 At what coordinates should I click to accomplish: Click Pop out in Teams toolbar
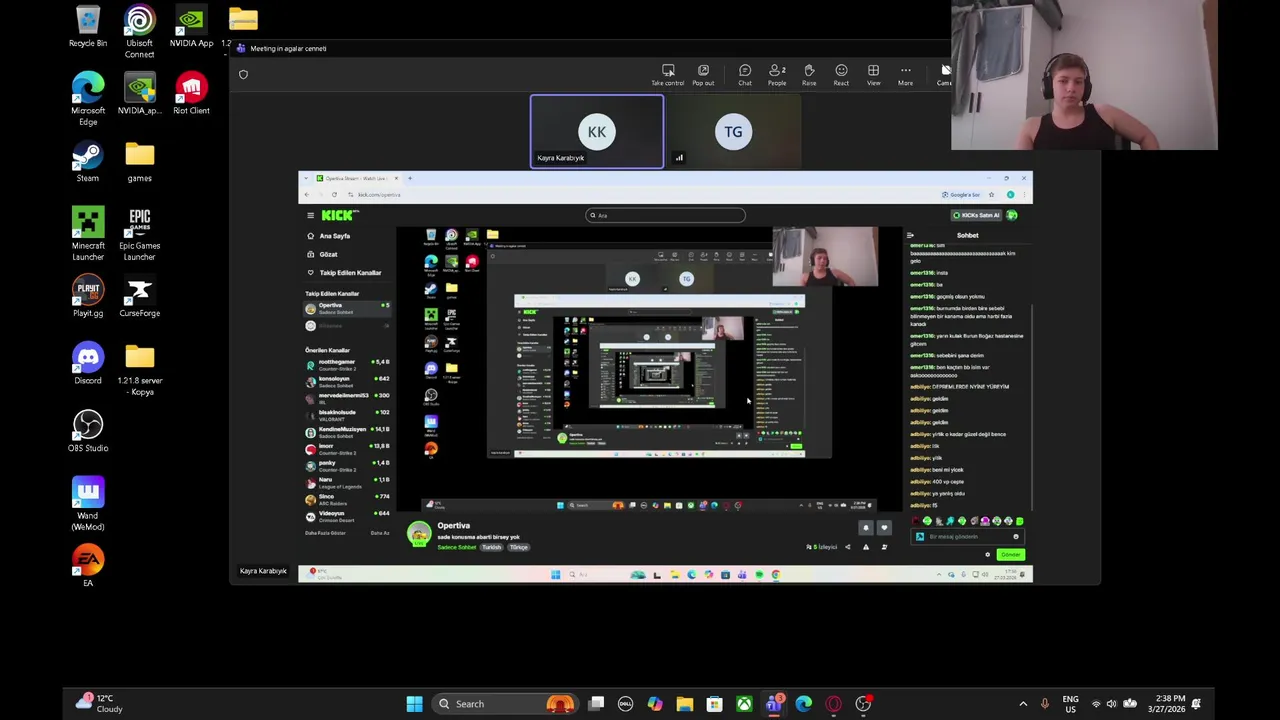click(703, 75)
